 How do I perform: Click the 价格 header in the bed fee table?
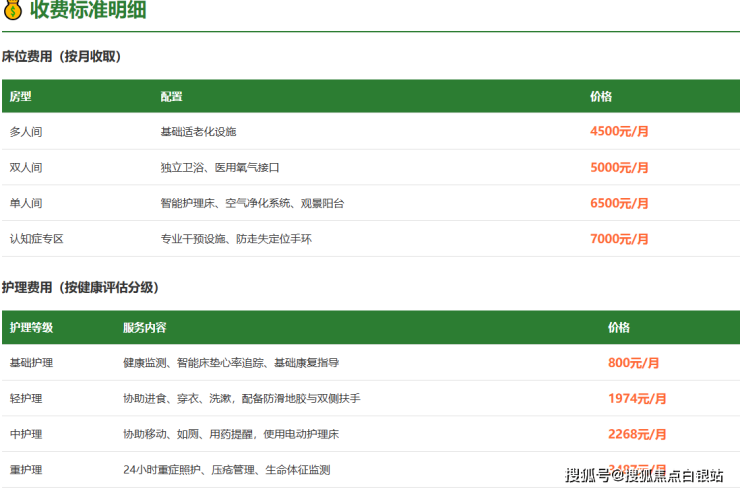pyautogui.click(x=601, y=97)
